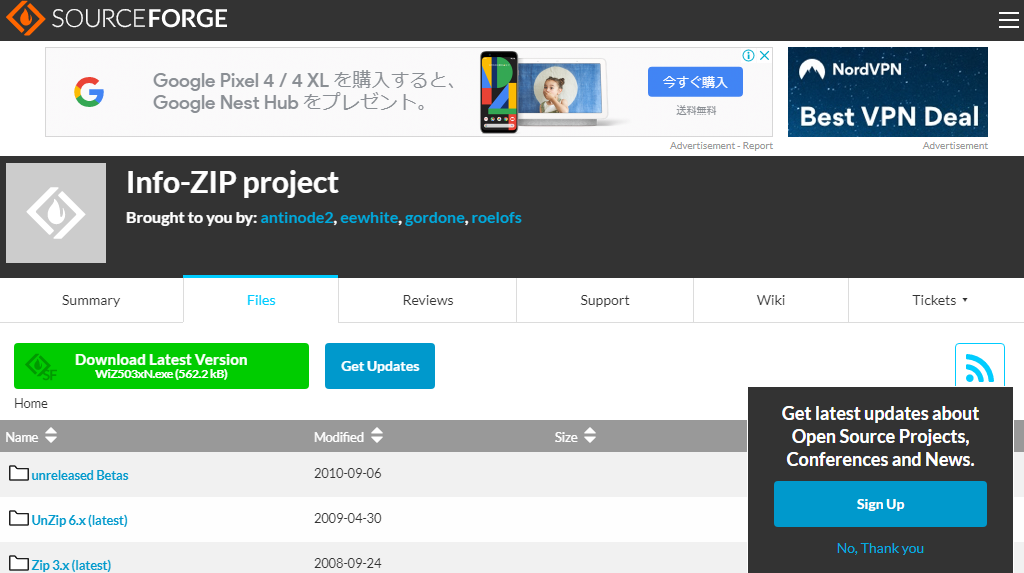The image size is (1024, 573).
Task: Click the 2010-09-06 modified date
Action: (x=347, y=473)
